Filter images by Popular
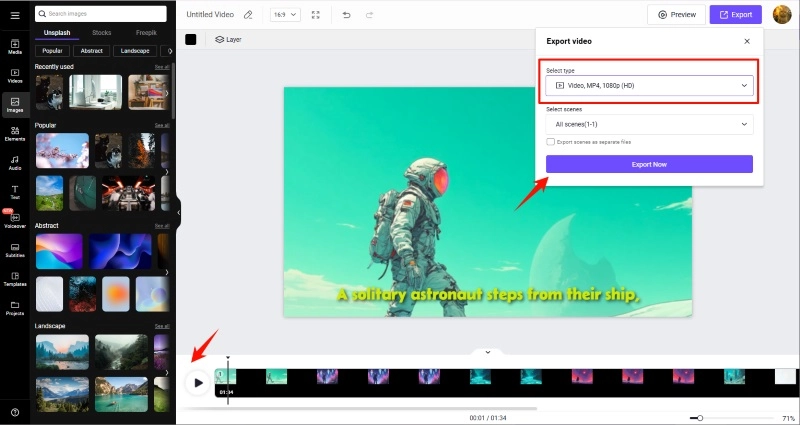 tap(52, 51)
